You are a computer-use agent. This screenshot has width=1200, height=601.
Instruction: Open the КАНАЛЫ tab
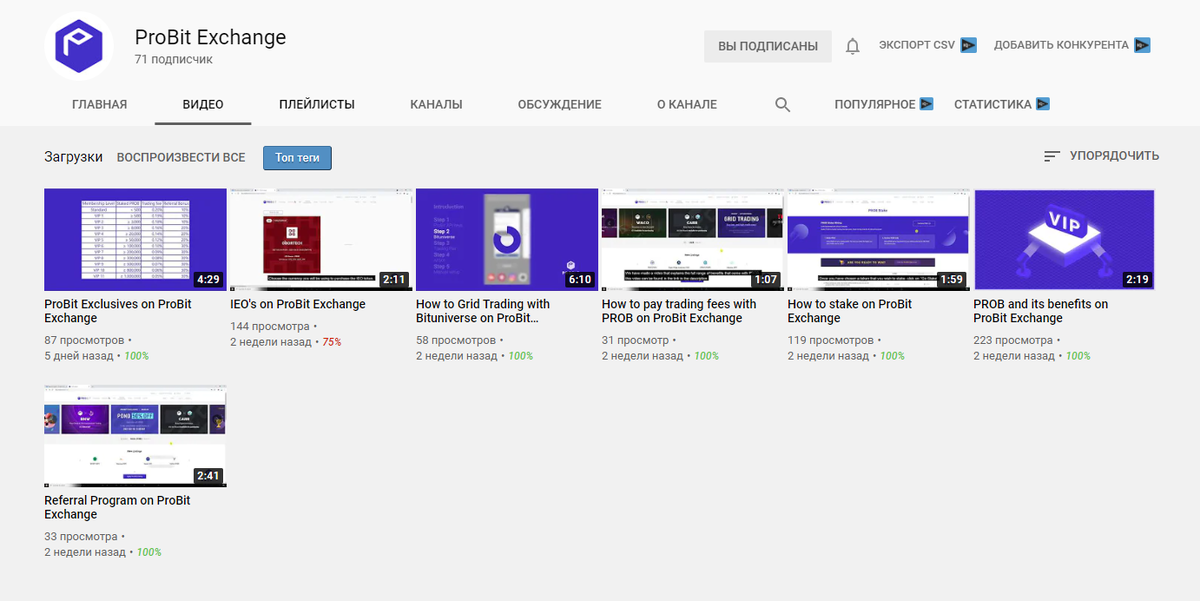coord(436,104)
